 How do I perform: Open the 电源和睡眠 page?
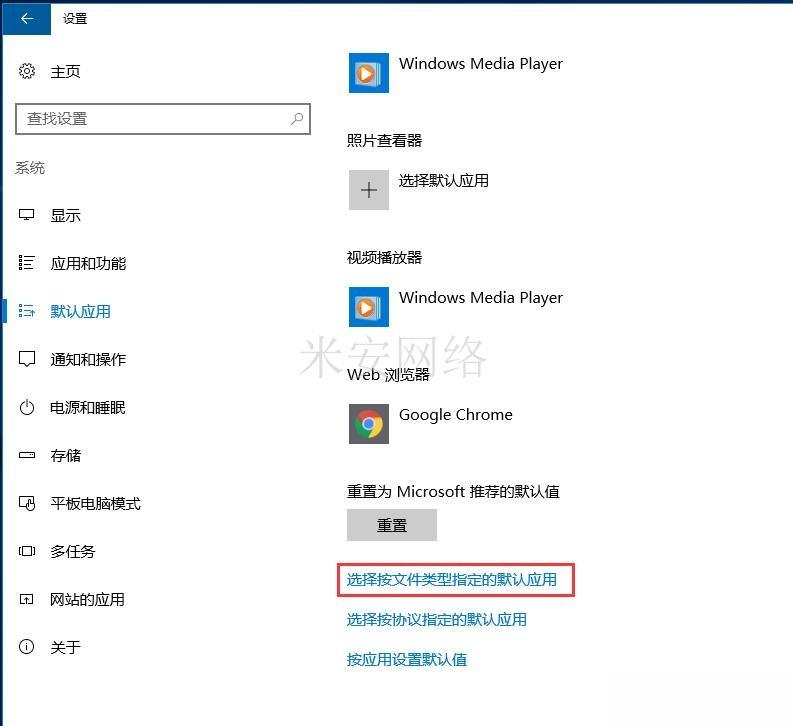point(87,407)
